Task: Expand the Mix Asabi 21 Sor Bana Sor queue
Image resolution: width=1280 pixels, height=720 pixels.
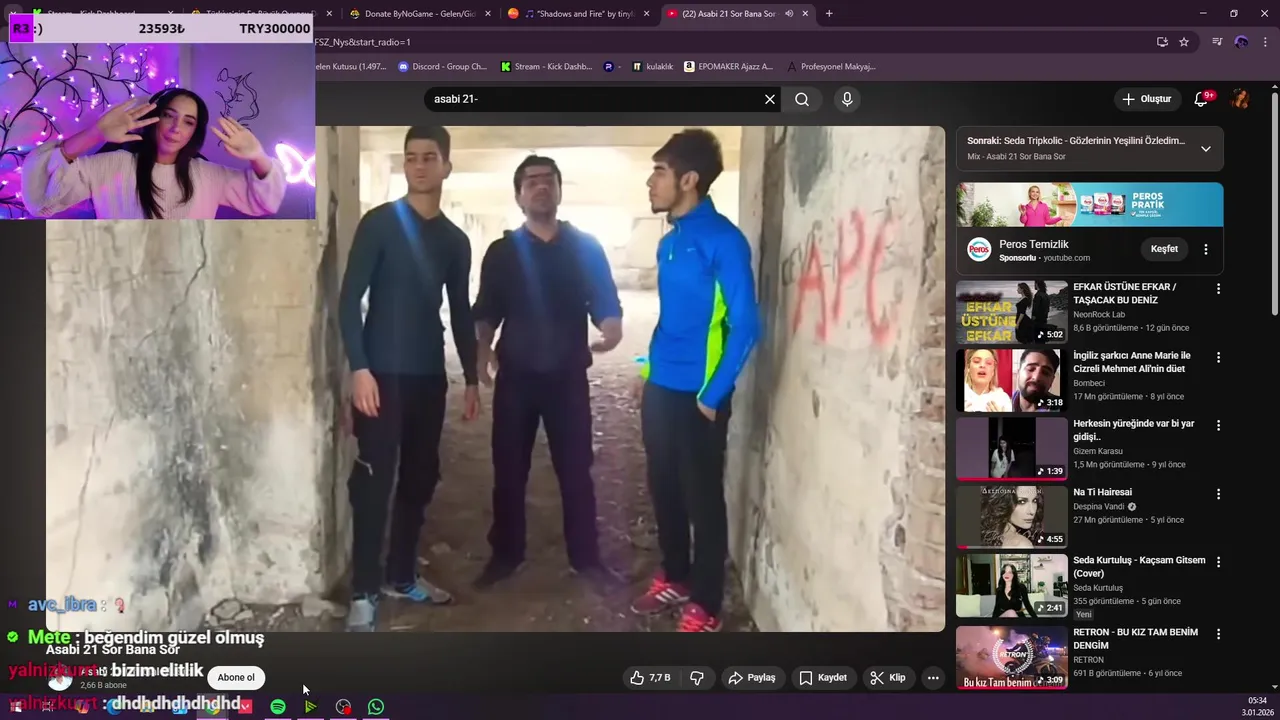Action: pyautogui.click(x=1206, y=149)
